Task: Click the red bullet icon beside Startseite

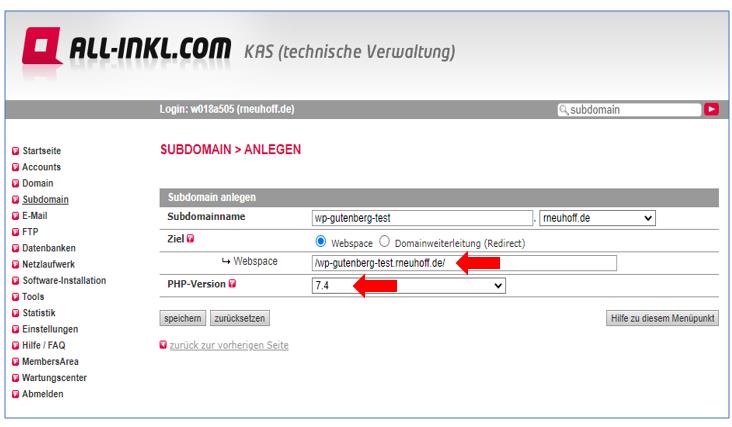Action: (x=14, y=151)
